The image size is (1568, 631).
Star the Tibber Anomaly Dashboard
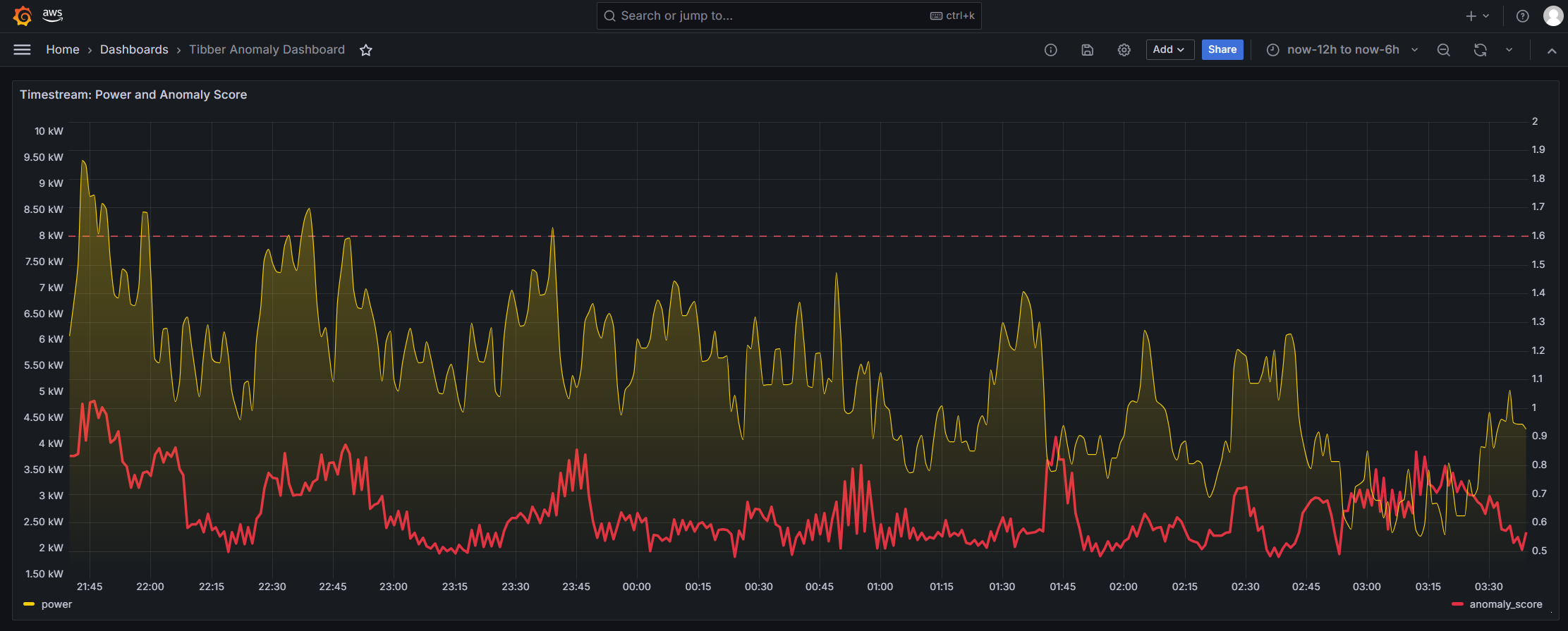coord(365,50)
